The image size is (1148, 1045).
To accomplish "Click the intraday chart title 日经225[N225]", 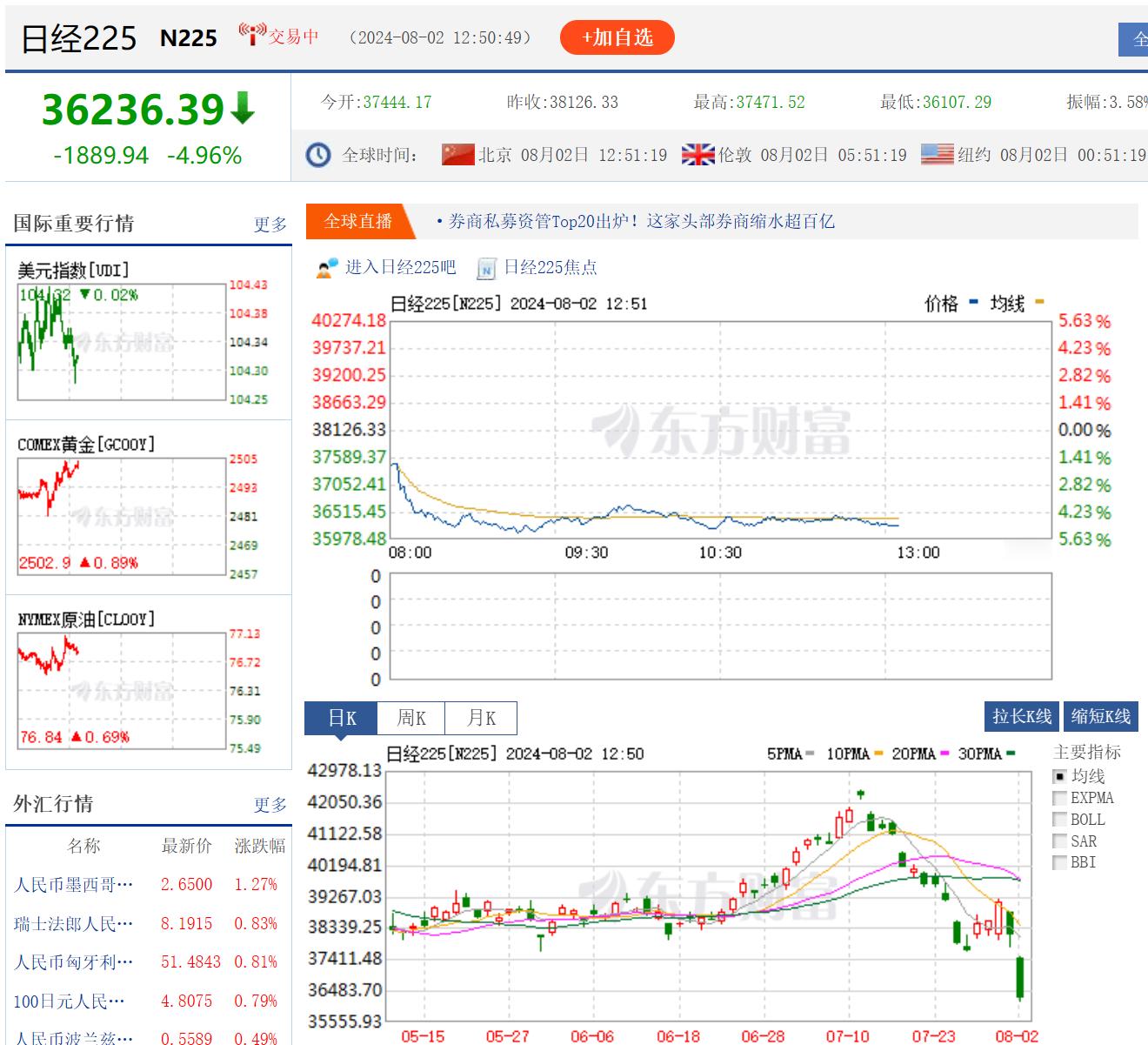I will pyautogui.click(x=447, y=304).
